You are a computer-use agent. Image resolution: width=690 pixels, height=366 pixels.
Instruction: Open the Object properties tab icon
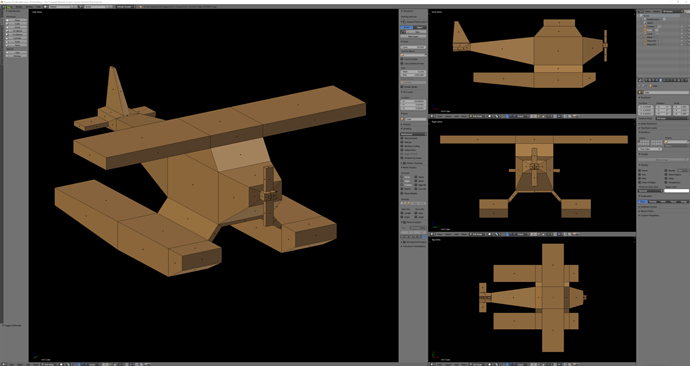(x=661, y=80)
